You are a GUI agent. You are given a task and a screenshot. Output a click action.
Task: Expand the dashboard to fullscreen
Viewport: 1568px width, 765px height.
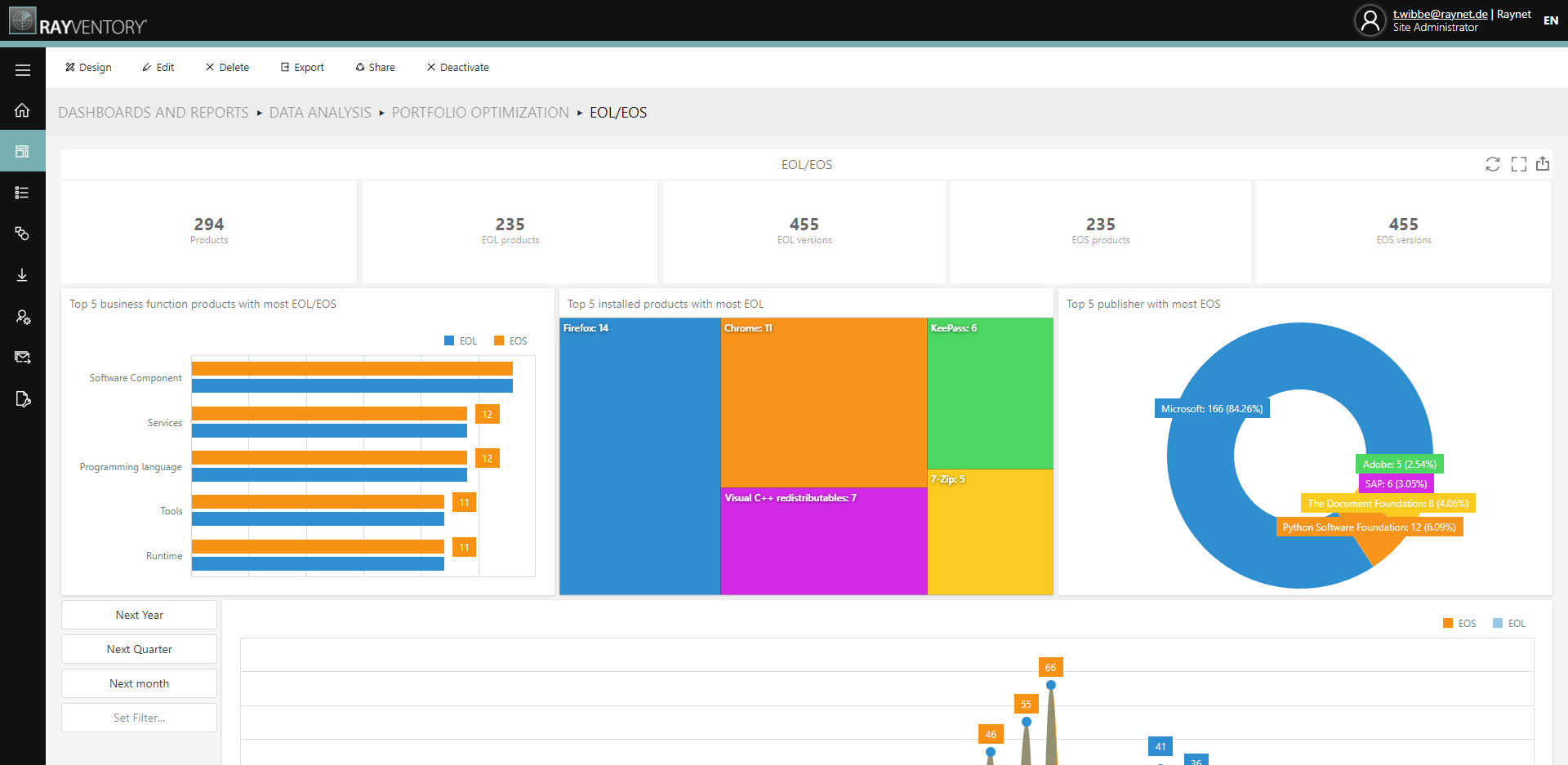1519,164
